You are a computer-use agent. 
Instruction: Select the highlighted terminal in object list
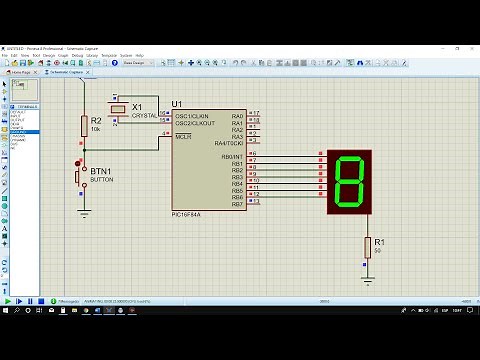tap(24, 132)
